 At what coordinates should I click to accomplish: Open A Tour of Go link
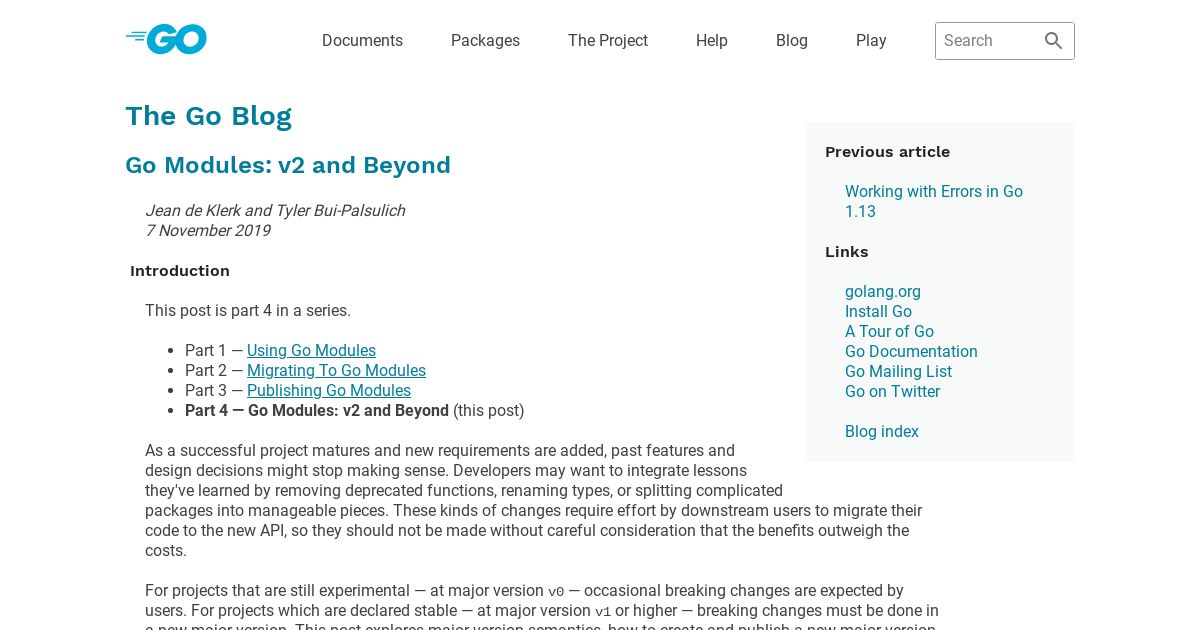point(889,332)
